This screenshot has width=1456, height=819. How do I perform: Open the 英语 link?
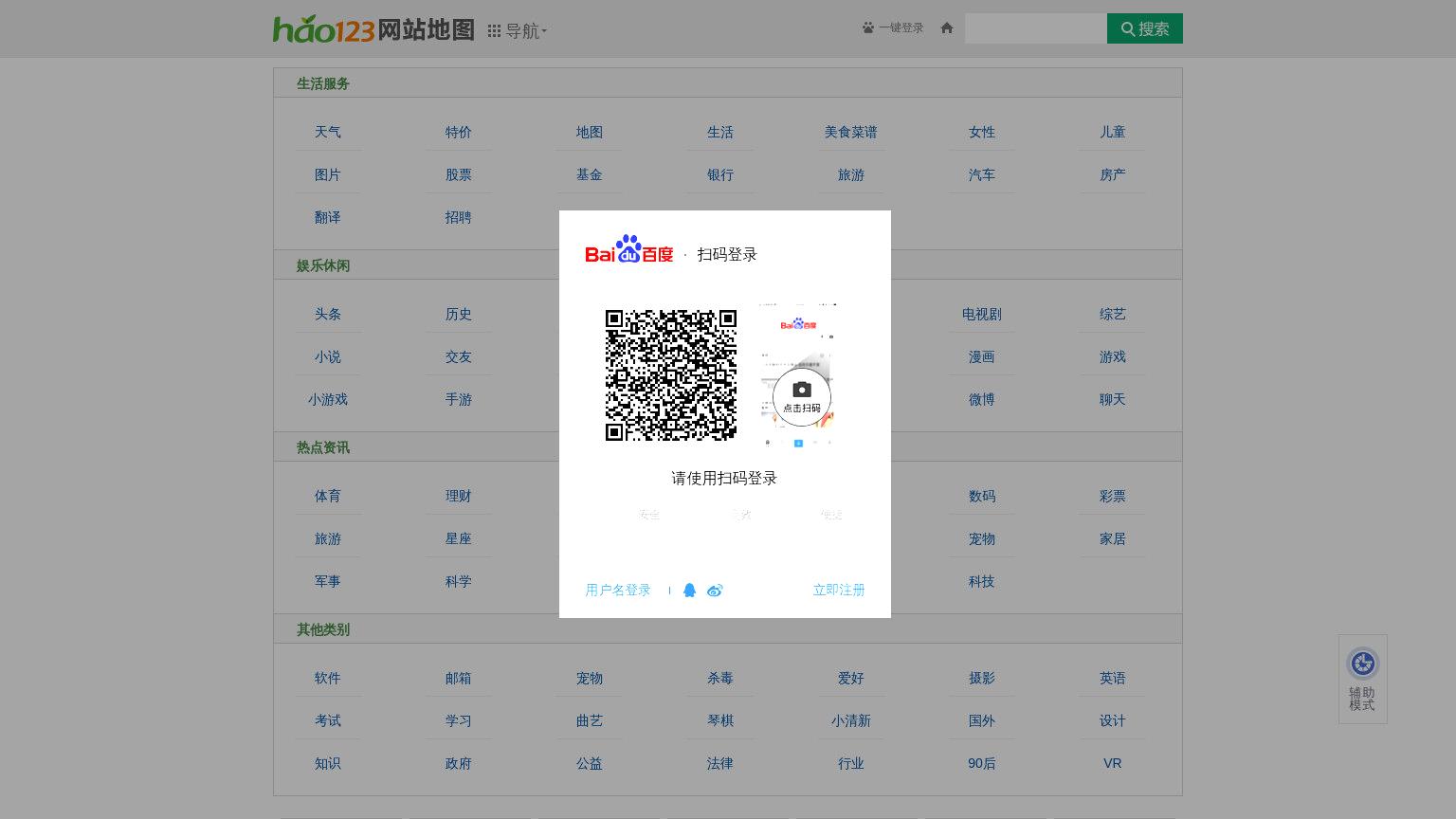pos(1113,678)
